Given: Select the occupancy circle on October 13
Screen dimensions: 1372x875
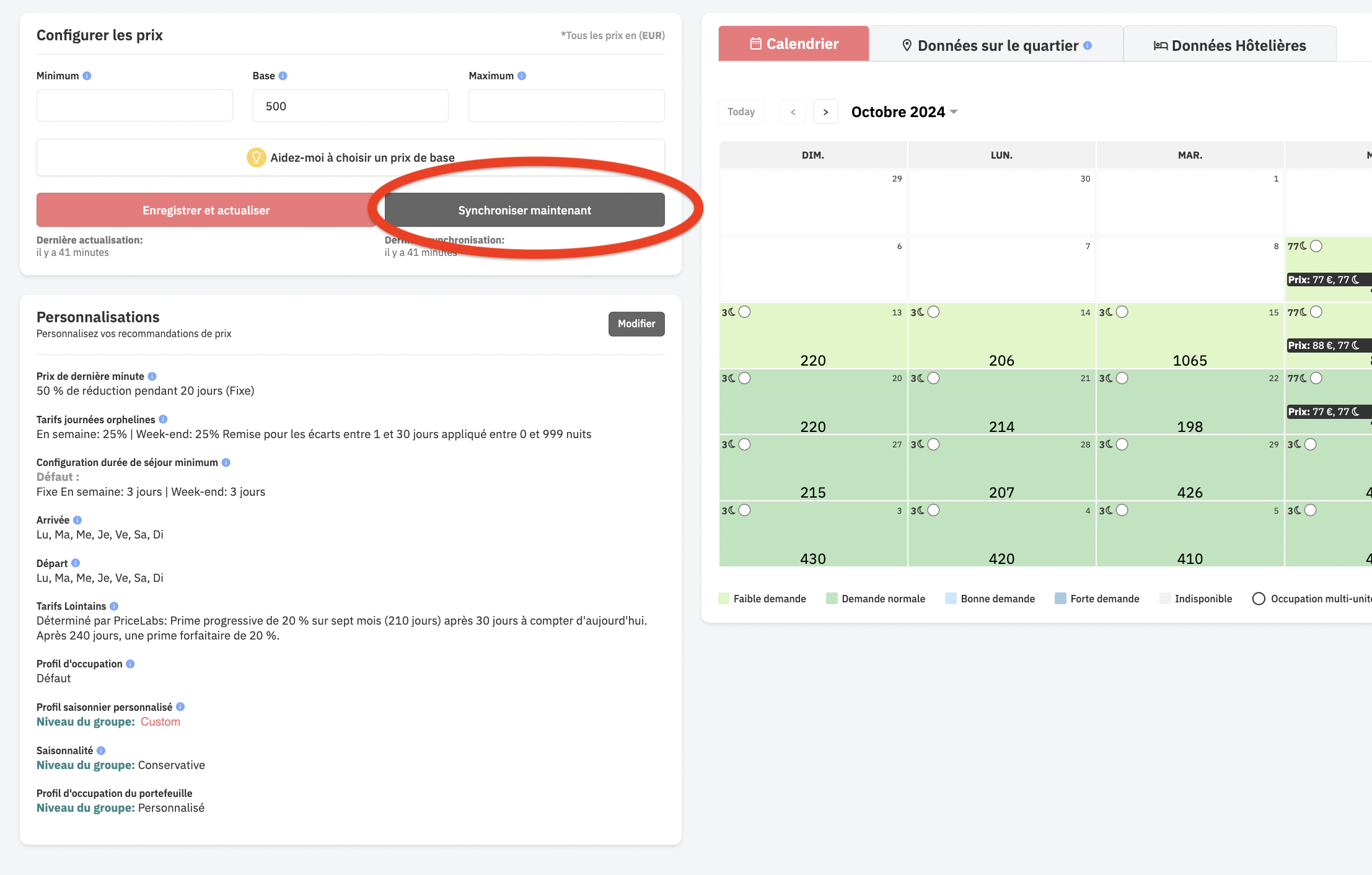Looking at the screenshot, I should 745,312.
